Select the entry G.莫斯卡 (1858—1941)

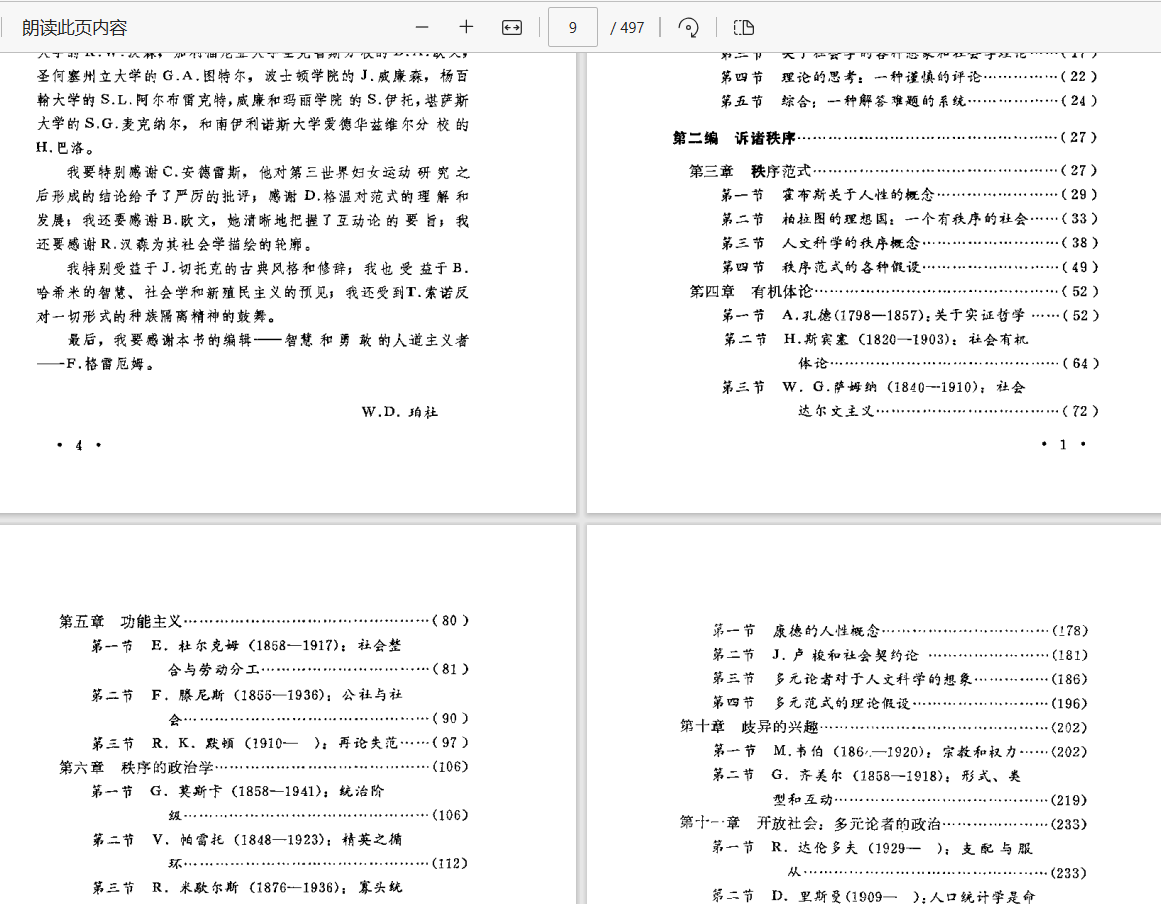(280, 803)
